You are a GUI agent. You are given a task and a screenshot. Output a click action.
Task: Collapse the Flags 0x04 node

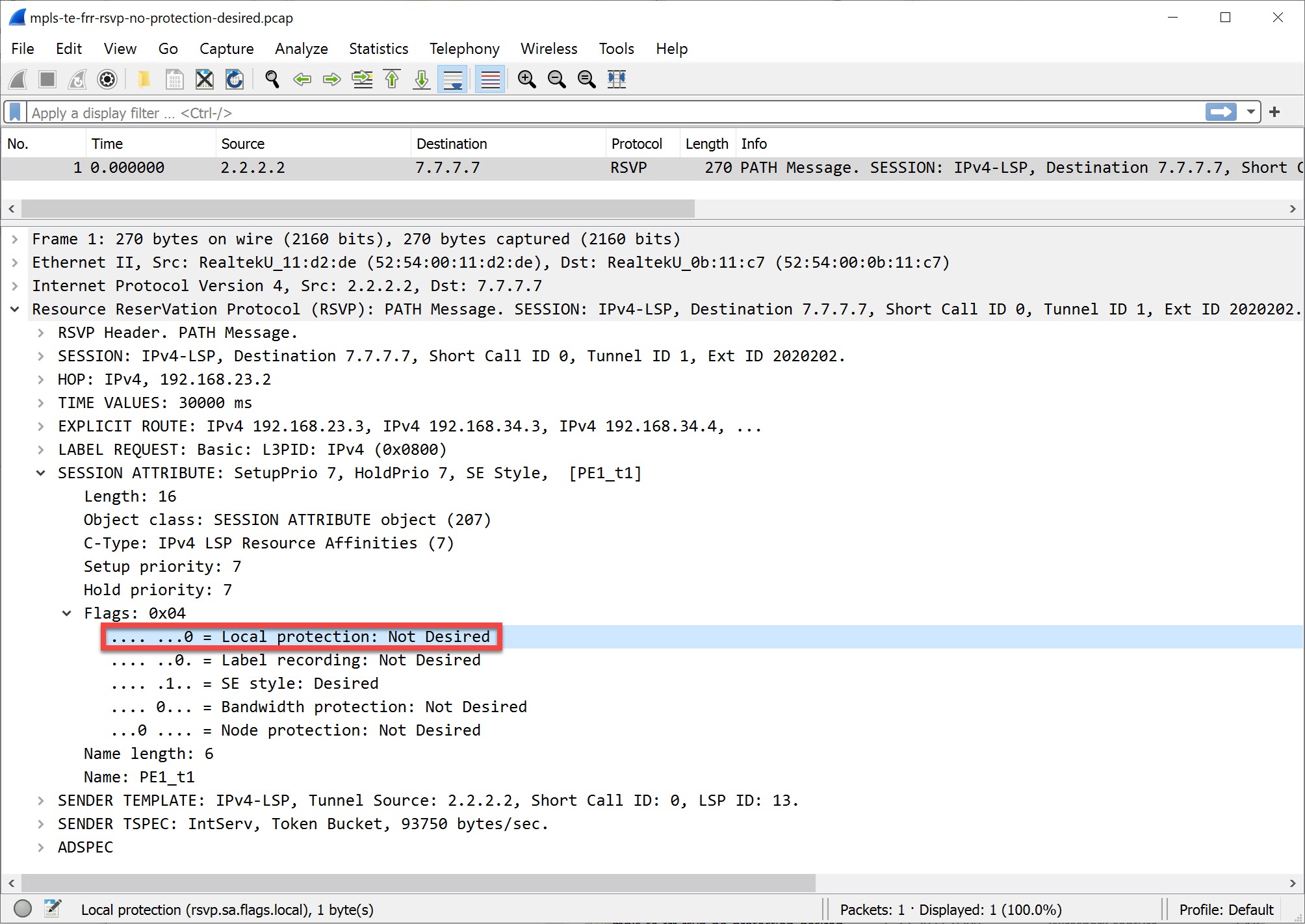click(x=66, y=613)
